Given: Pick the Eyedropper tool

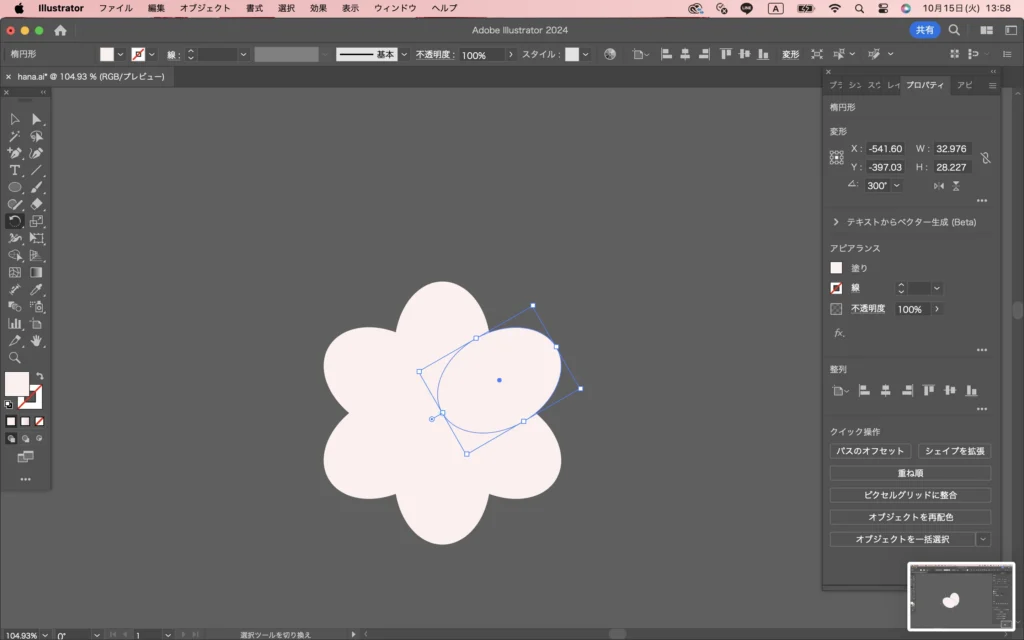Looking at the screenshot, I should click(x=37, y=290).
